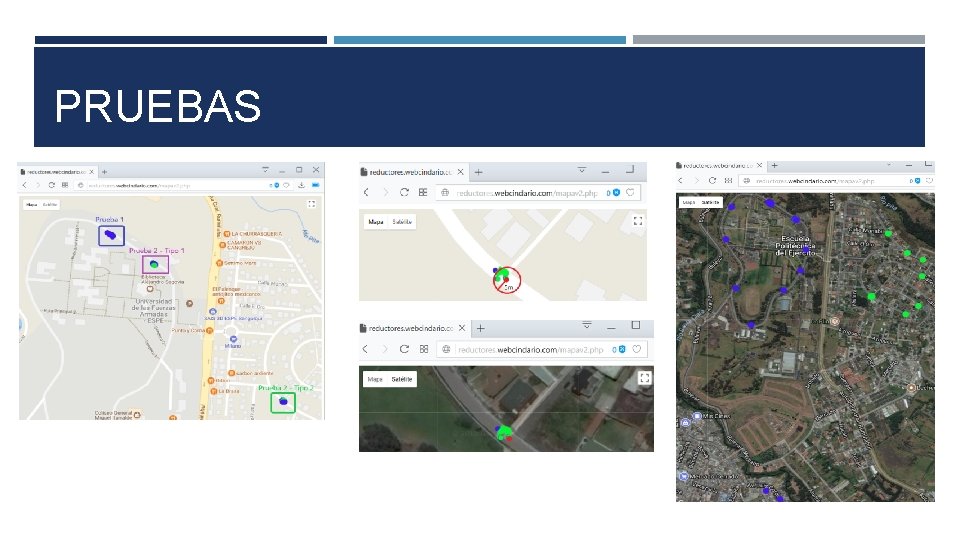Close tab in small satellite street browser

click(462, 328)
